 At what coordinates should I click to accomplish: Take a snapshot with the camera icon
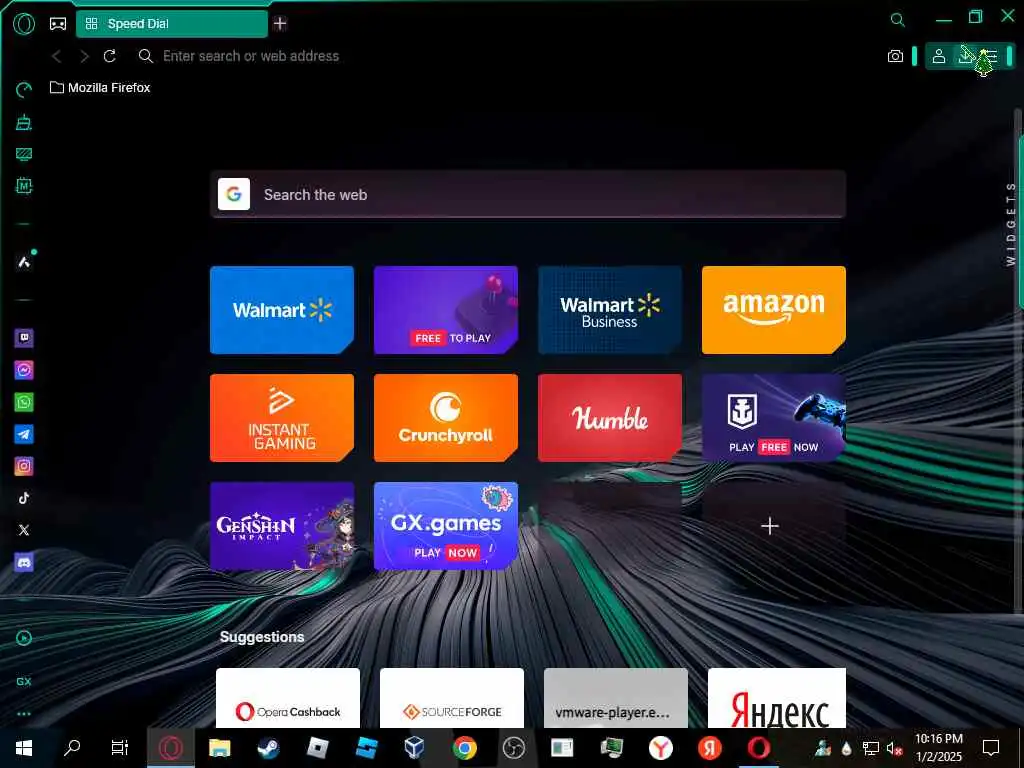[x=895, y=56]
